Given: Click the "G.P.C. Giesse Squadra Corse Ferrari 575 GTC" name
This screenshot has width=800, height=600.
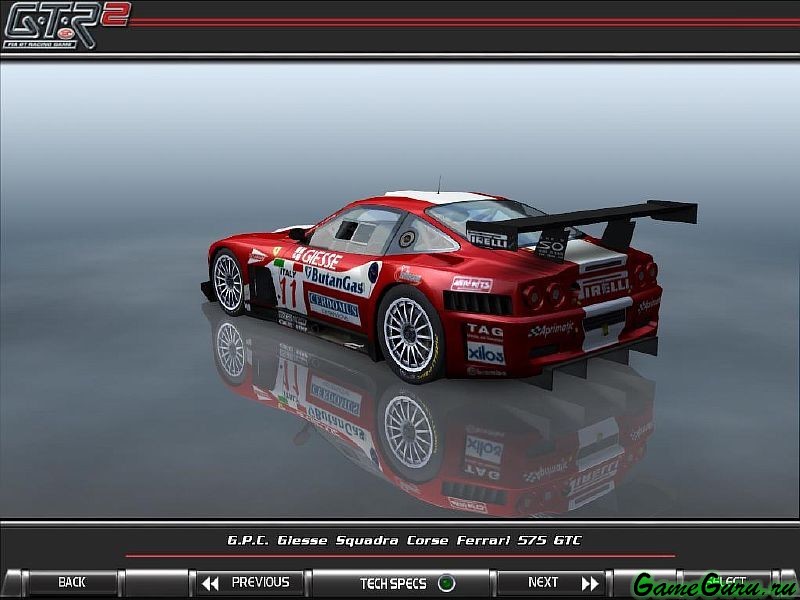Looking at the screenshot, I should [x=404, y=540].
